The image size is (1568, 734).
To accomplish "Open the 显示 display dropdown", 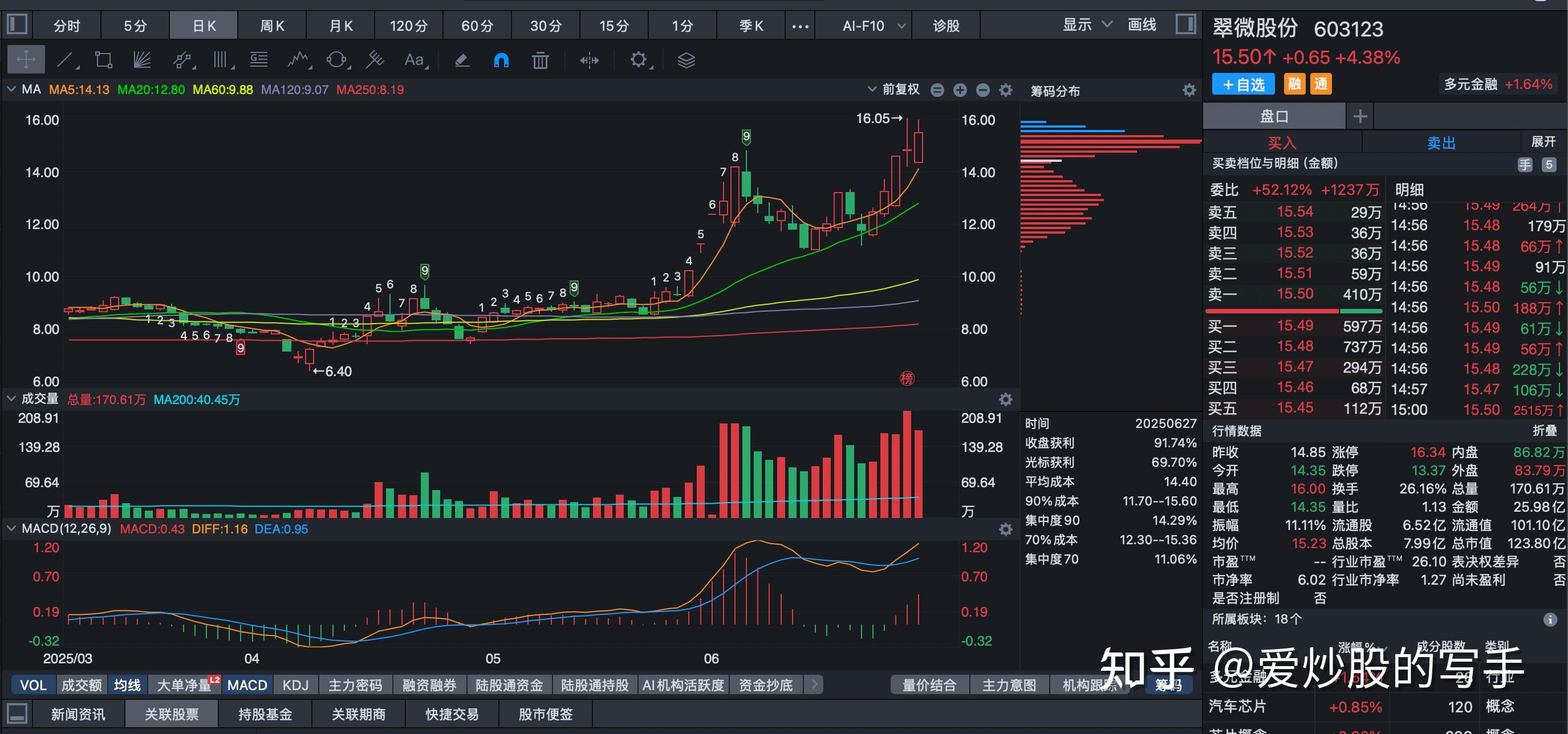I will pyautogui.click(x=1087, y=26).
